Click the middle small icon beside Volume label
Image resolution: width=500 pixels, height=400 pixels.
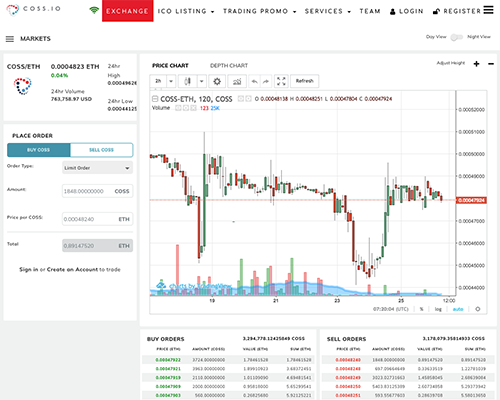tap(186, 108)
